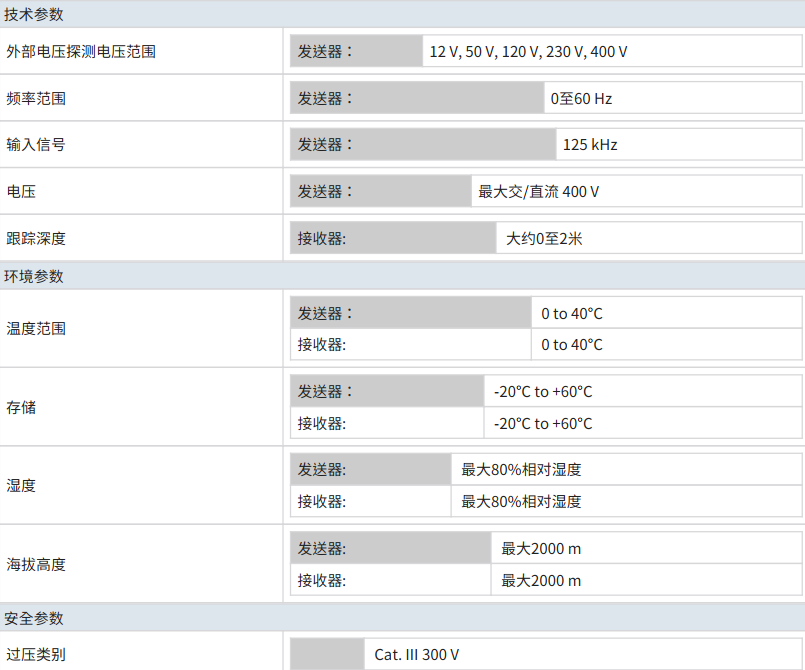Click the 125 kHz value
This screenshot has height=670, width=805.
(590, 144)
